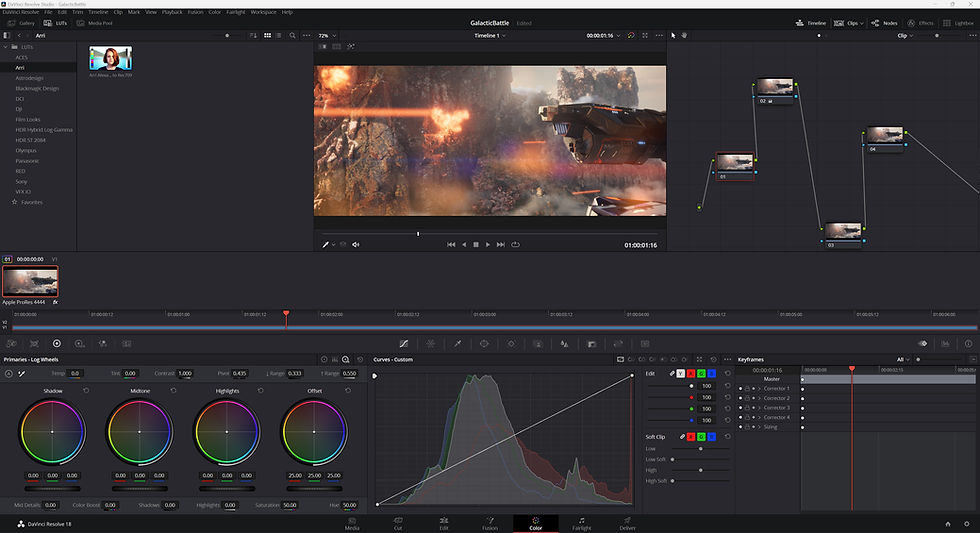Select node 04 in node graph
This screenshot has height=533, width=980.
884,139
